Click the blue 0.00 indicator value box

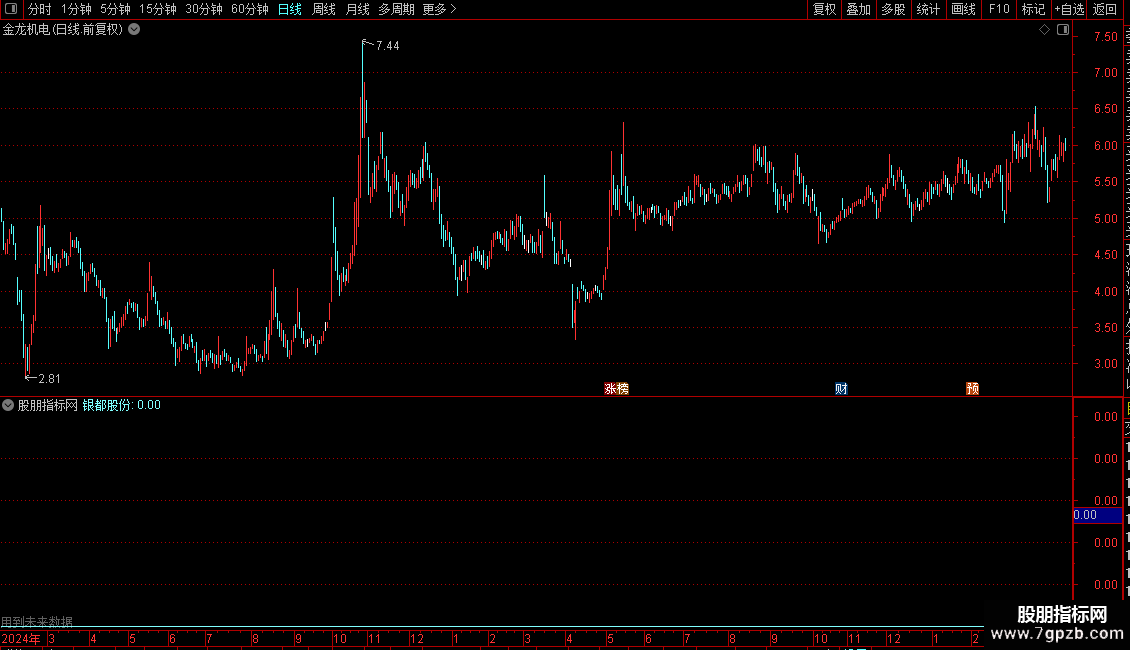click(1098, 515)
